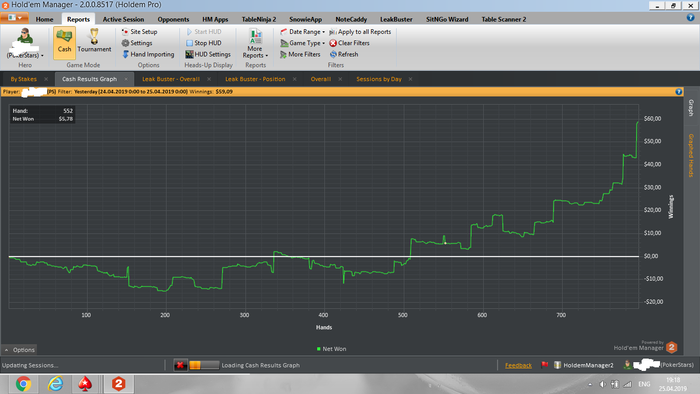Click Stop HUD

point(204,43)
